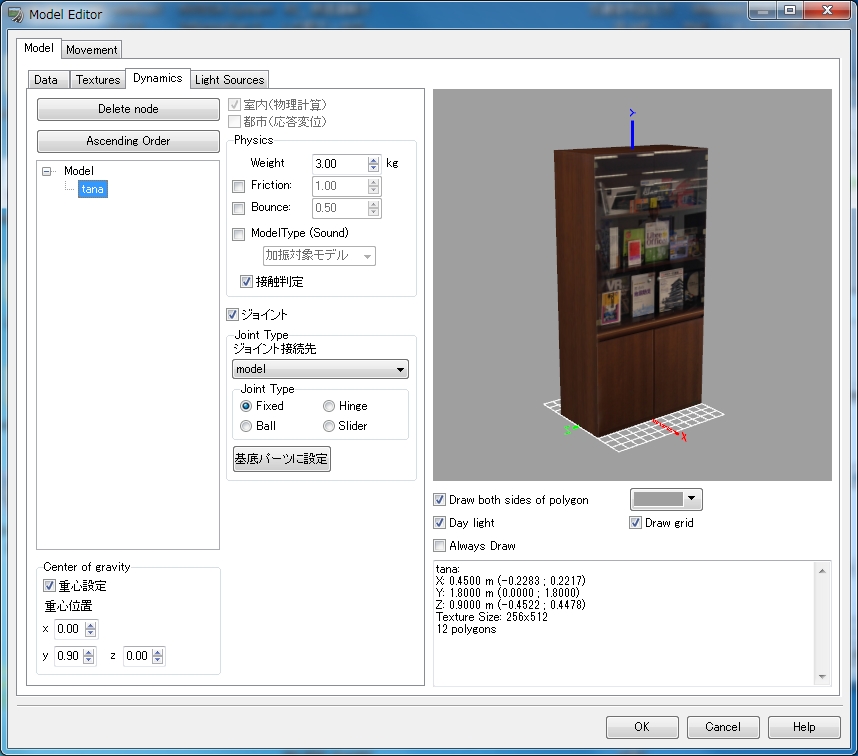Click the Model Editor title bar icon
The image size is (858, 756).
[x=15, y=14]
